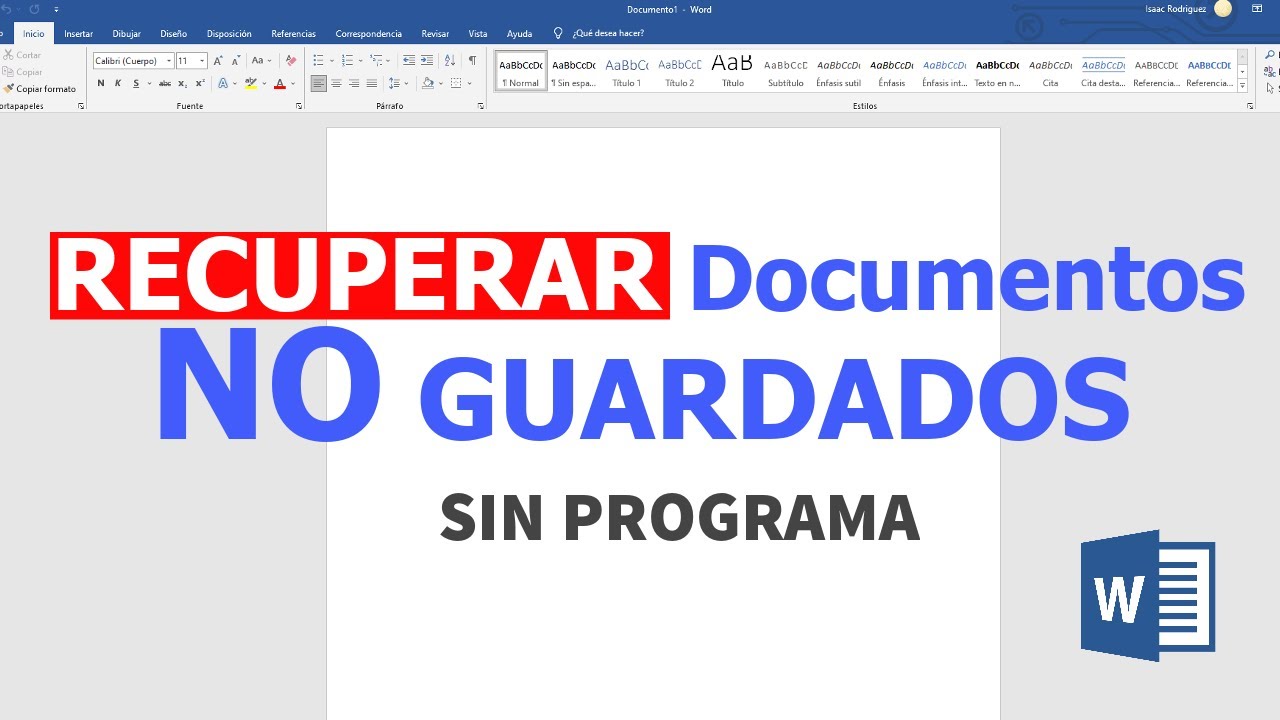
Task: Switch to the Correspondencia tab
Action: point(368,33)
